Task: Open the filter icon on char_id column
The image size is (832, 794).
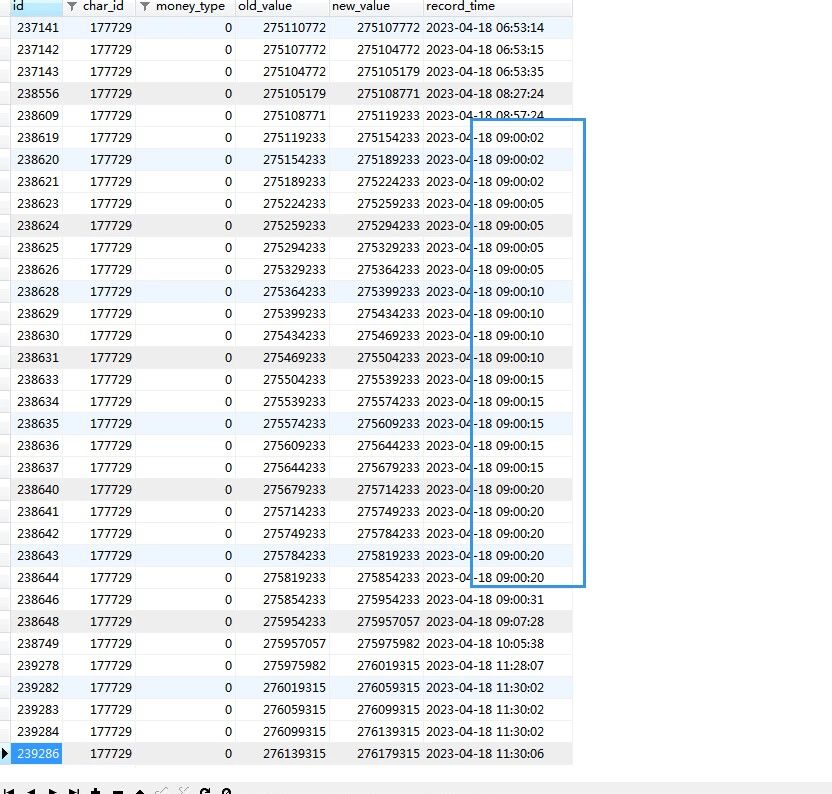Action: (72, 6)
